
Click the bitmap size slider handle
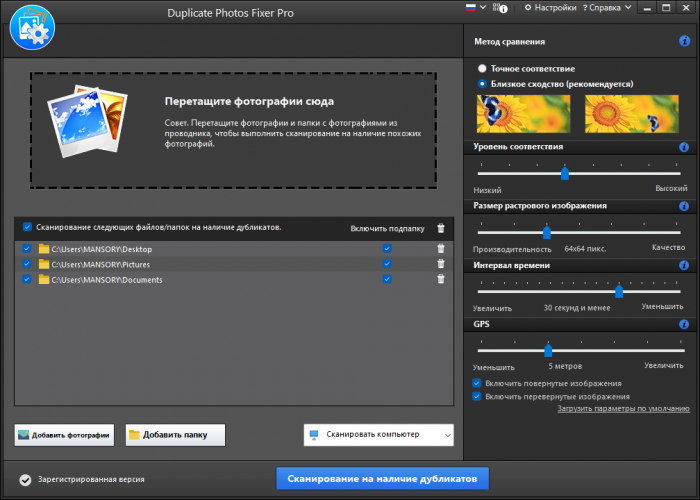[546, 232]
